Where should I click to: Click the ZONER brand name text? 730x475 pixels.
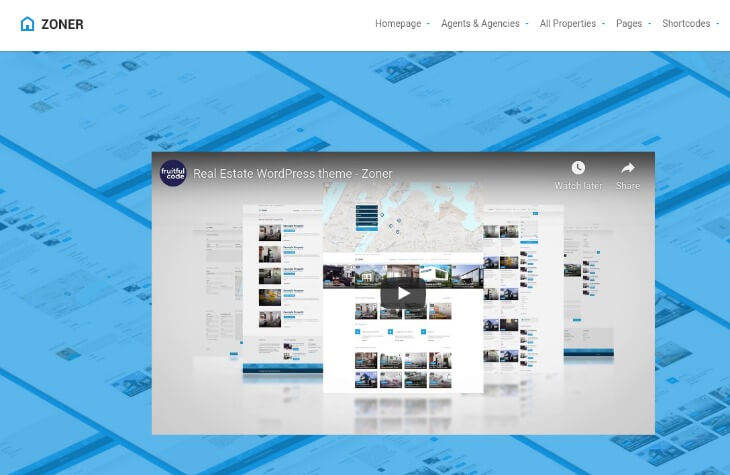[62, 24]
